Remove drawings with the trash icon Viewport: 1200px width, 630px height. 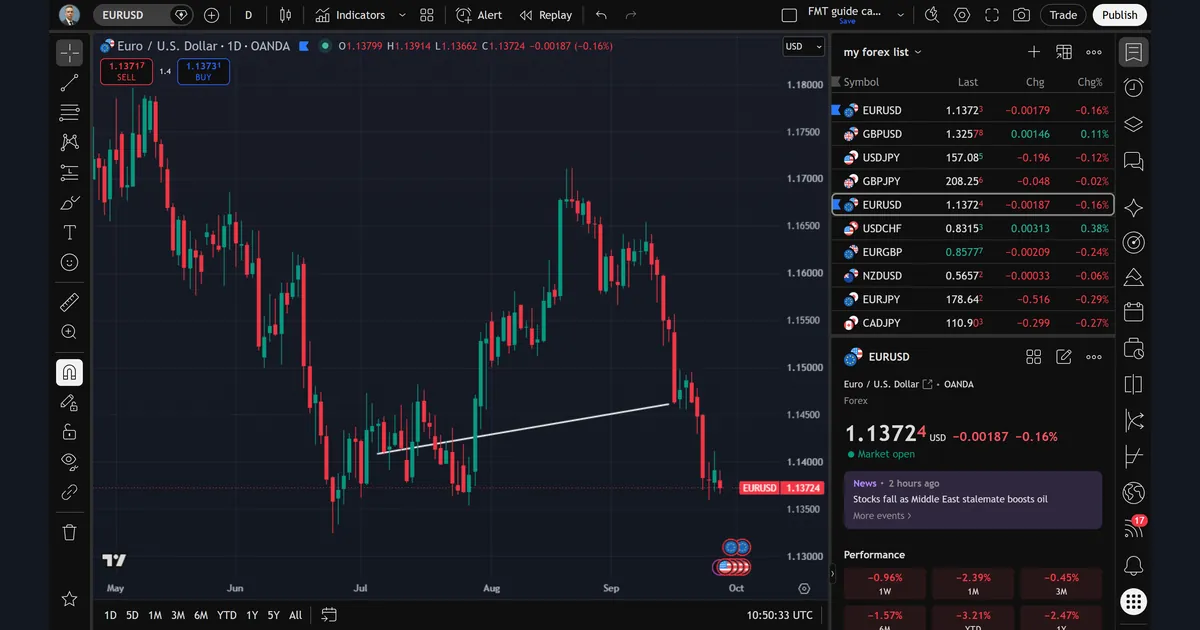(69, 532)
